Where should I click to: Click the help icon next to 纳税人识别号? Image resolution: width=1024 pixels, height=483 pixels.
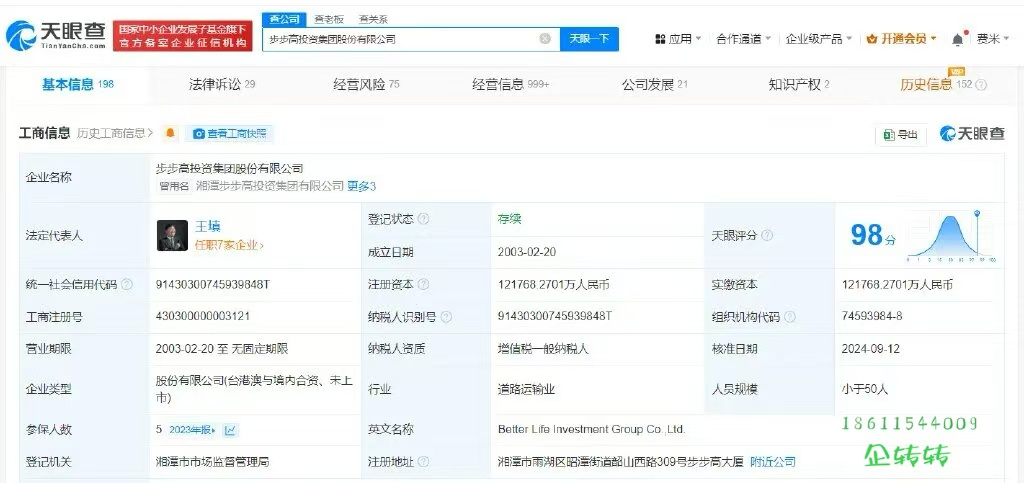446,317
